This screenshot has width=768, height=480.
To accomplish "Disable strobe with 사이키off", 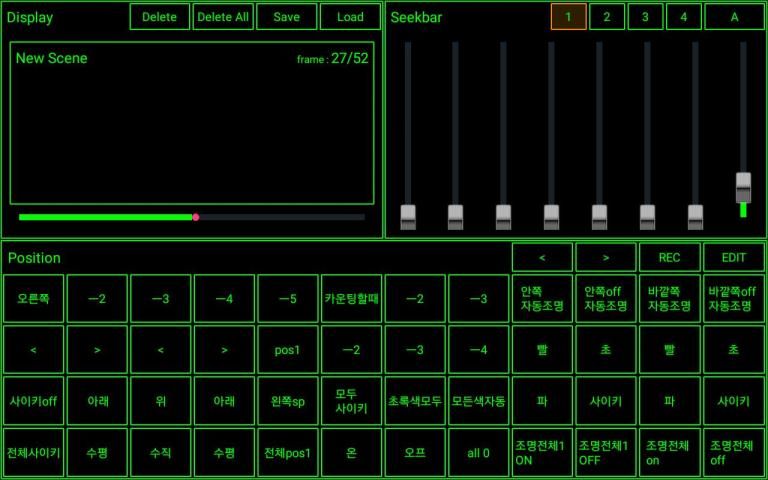I will [x=33, y=401].
